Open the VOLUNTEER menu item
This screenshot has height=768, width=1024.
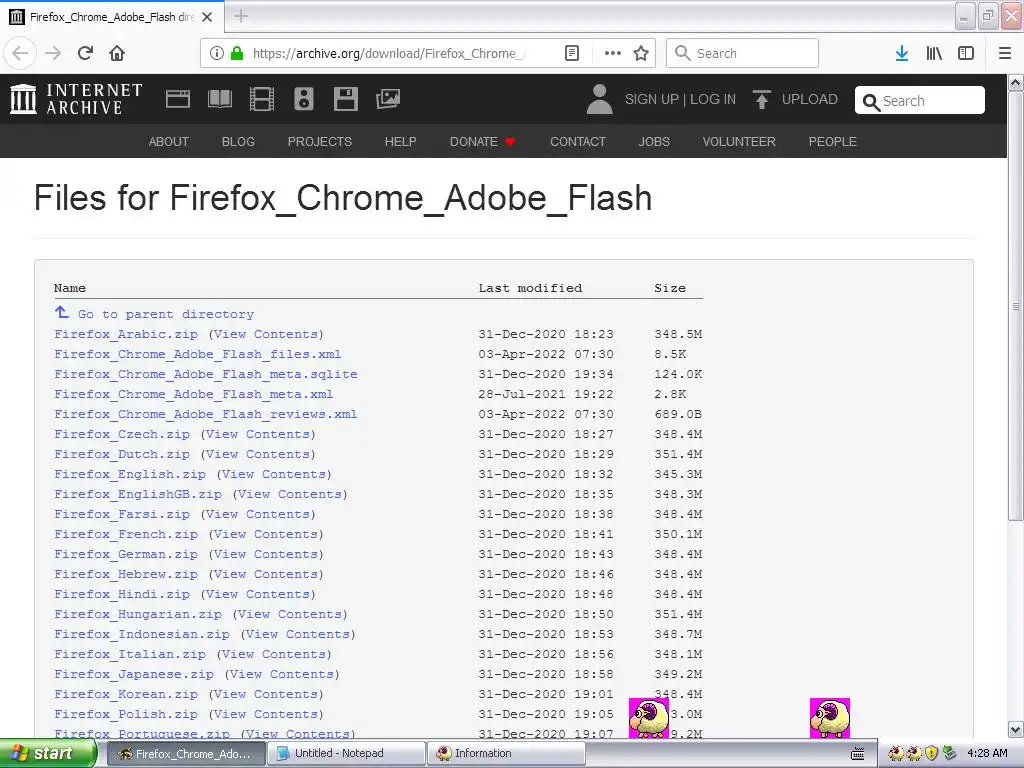[739, 141]
